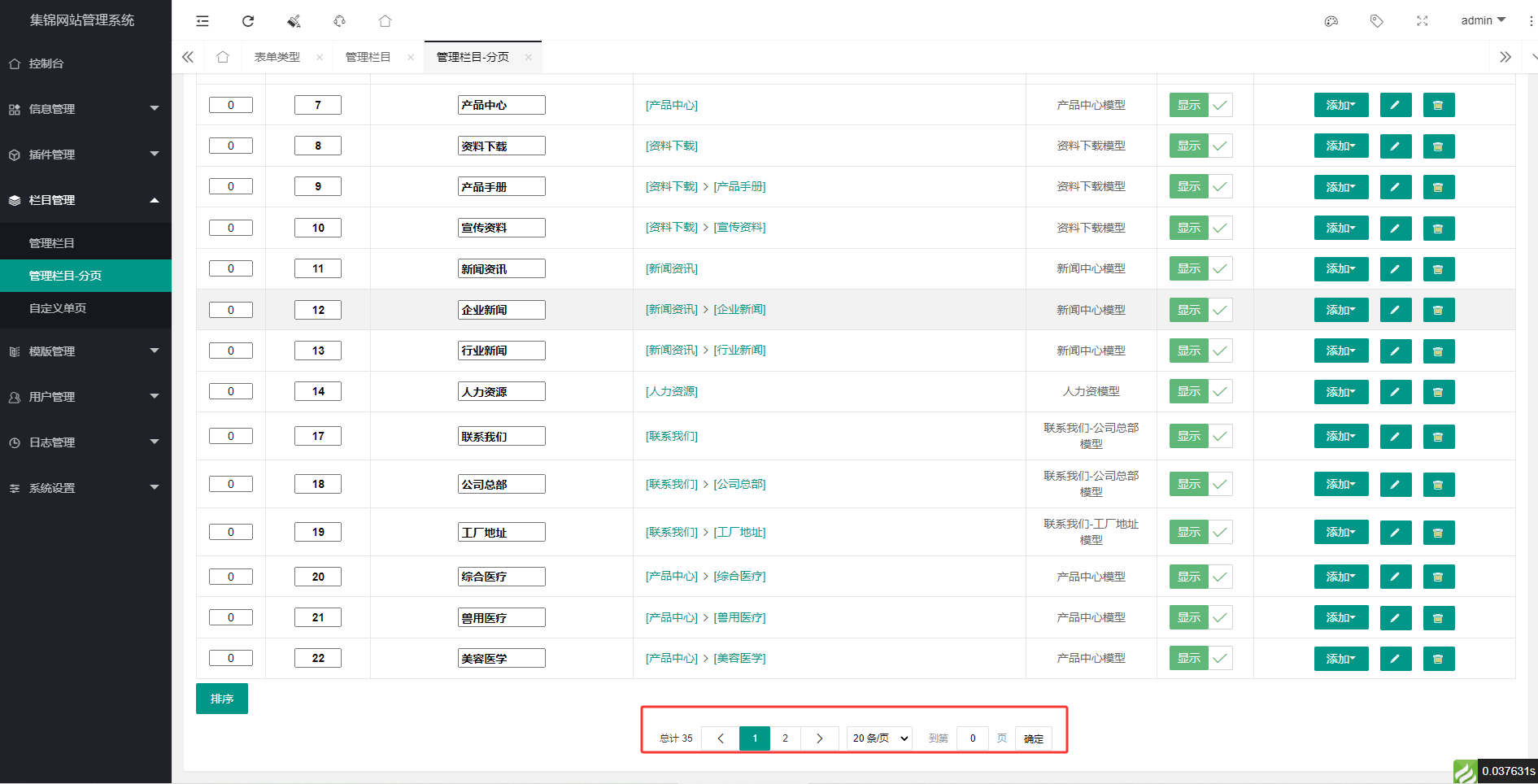This screenshot has height=784, width=1538.
Task: Open the admin user dropdown
Action: (1483, 20)
